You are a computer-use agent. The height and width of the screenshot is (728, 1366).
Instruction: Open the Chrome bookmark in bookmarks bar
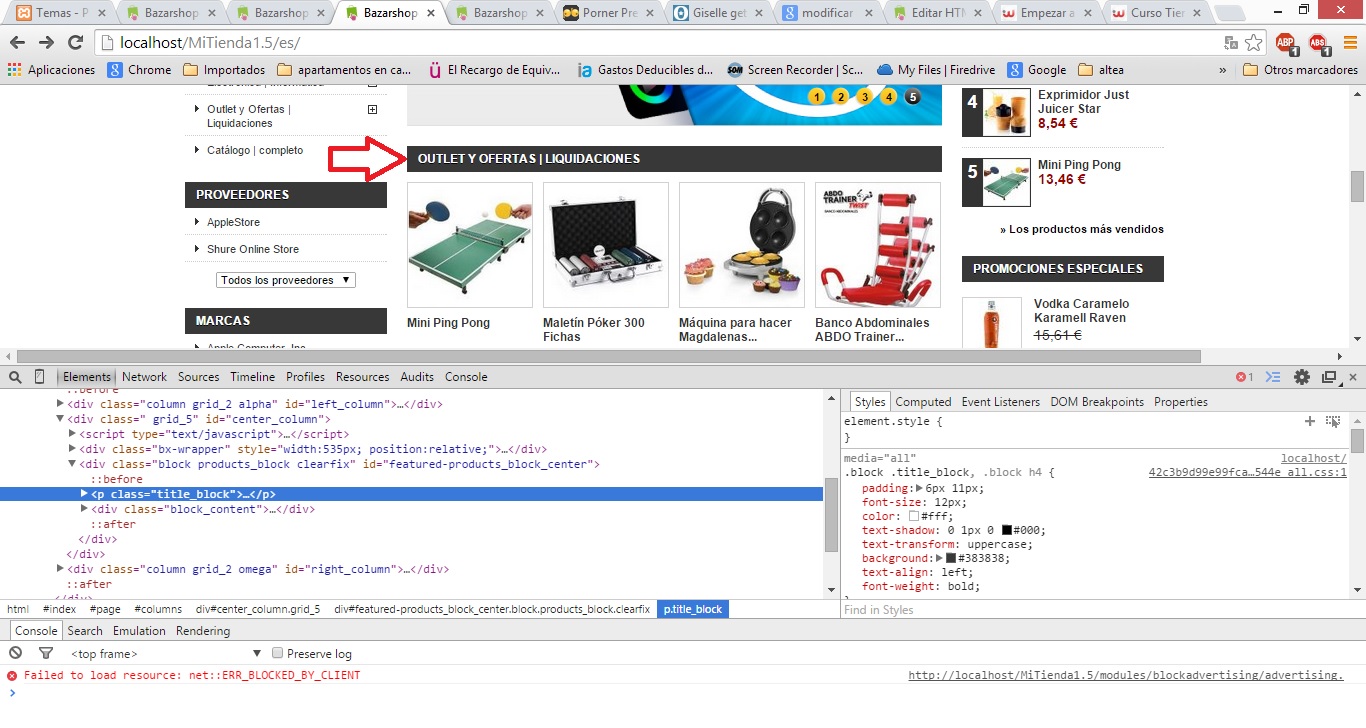(139, 70)
